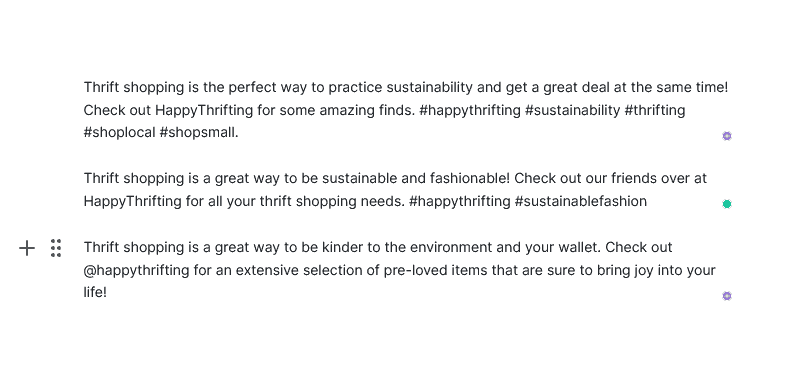
Task: Click the #sustainablefashion hashtag
Action: [580, 202]
